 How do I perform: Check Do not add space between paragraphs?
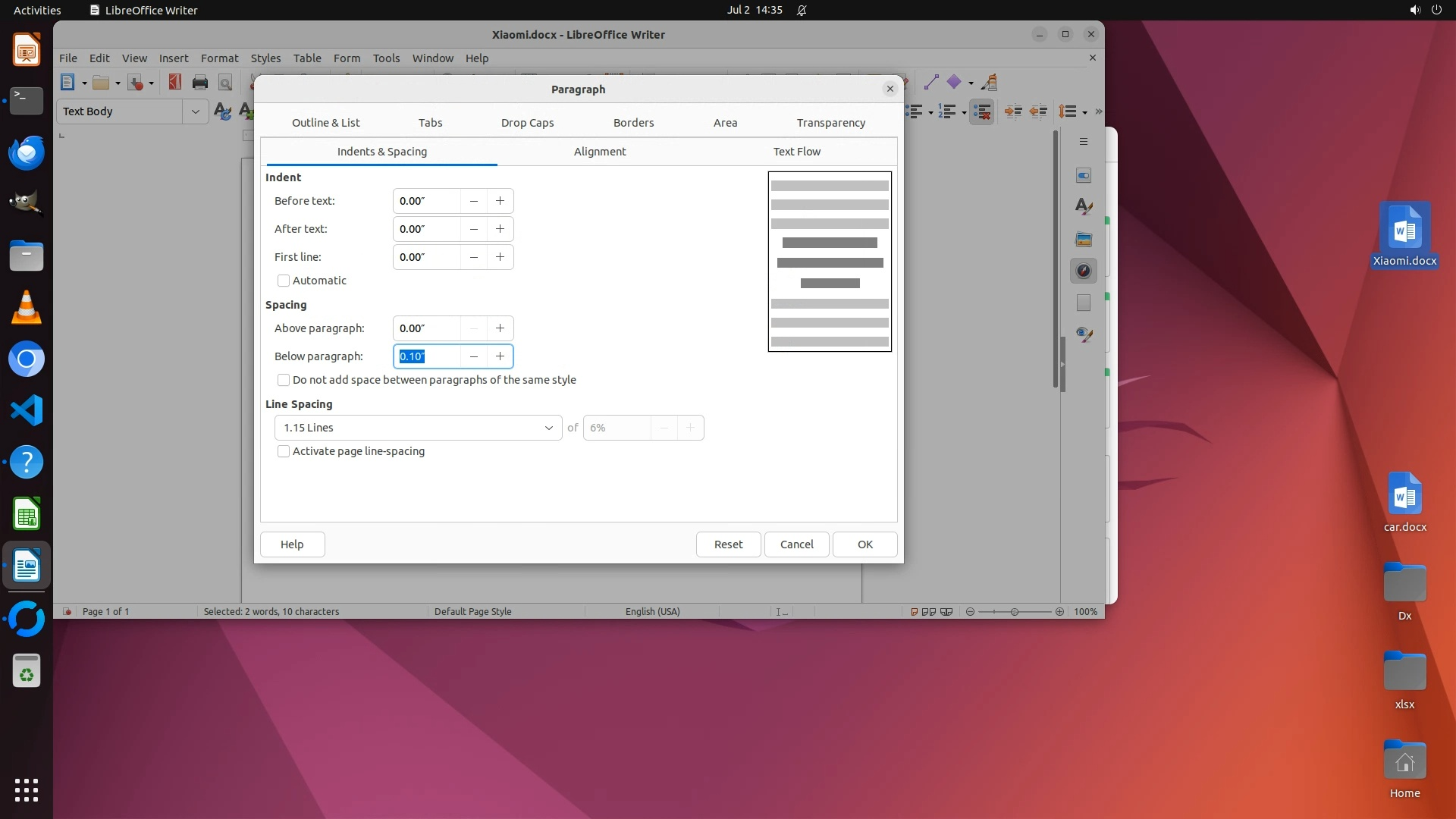click(284, 380)
